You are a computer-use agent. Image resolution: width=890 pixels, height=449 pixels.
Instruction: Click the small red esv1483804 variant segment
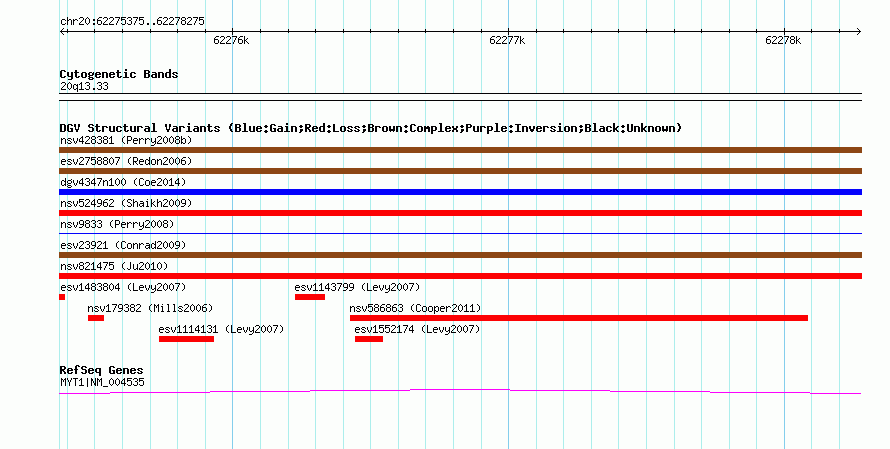pos(62,297)
